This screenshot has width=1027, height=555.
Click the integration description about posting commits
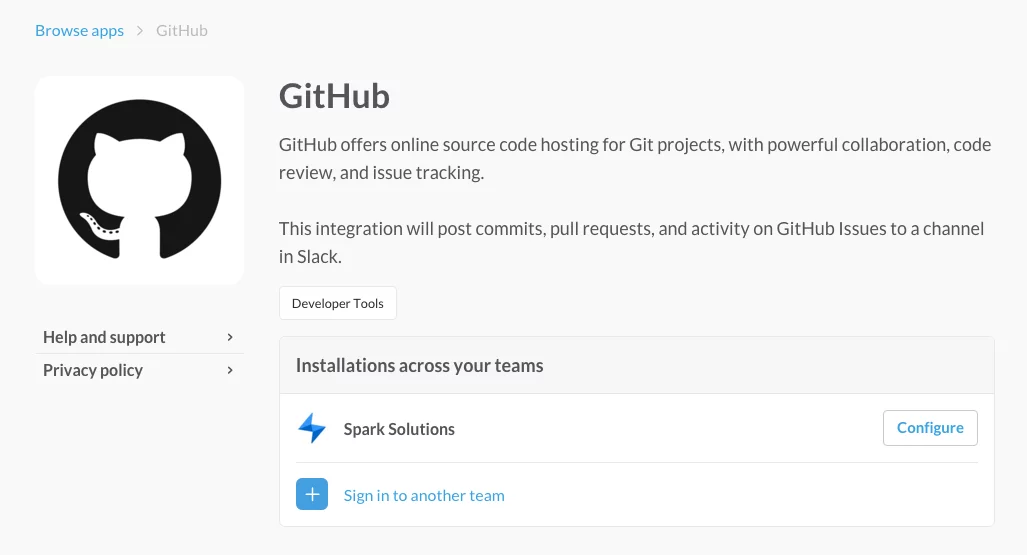click(631, 242)
